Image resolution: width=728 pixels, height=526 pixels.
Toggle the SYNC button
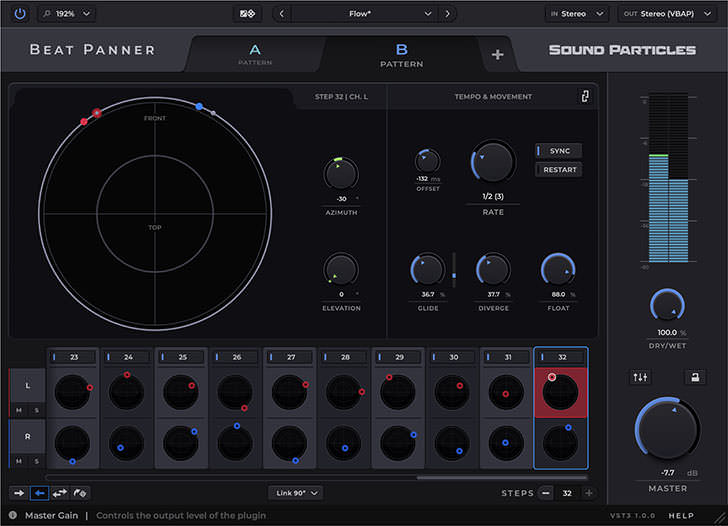559,151
